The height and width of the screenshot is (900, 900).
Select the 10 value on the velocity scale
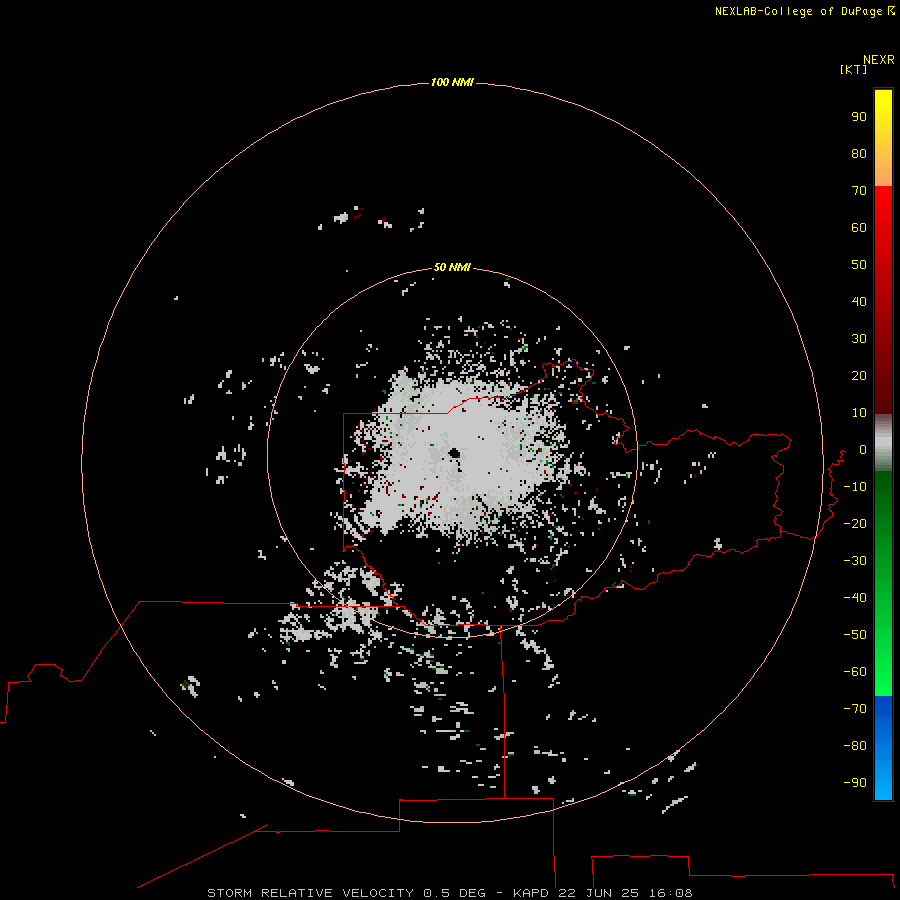pos(859,413)
